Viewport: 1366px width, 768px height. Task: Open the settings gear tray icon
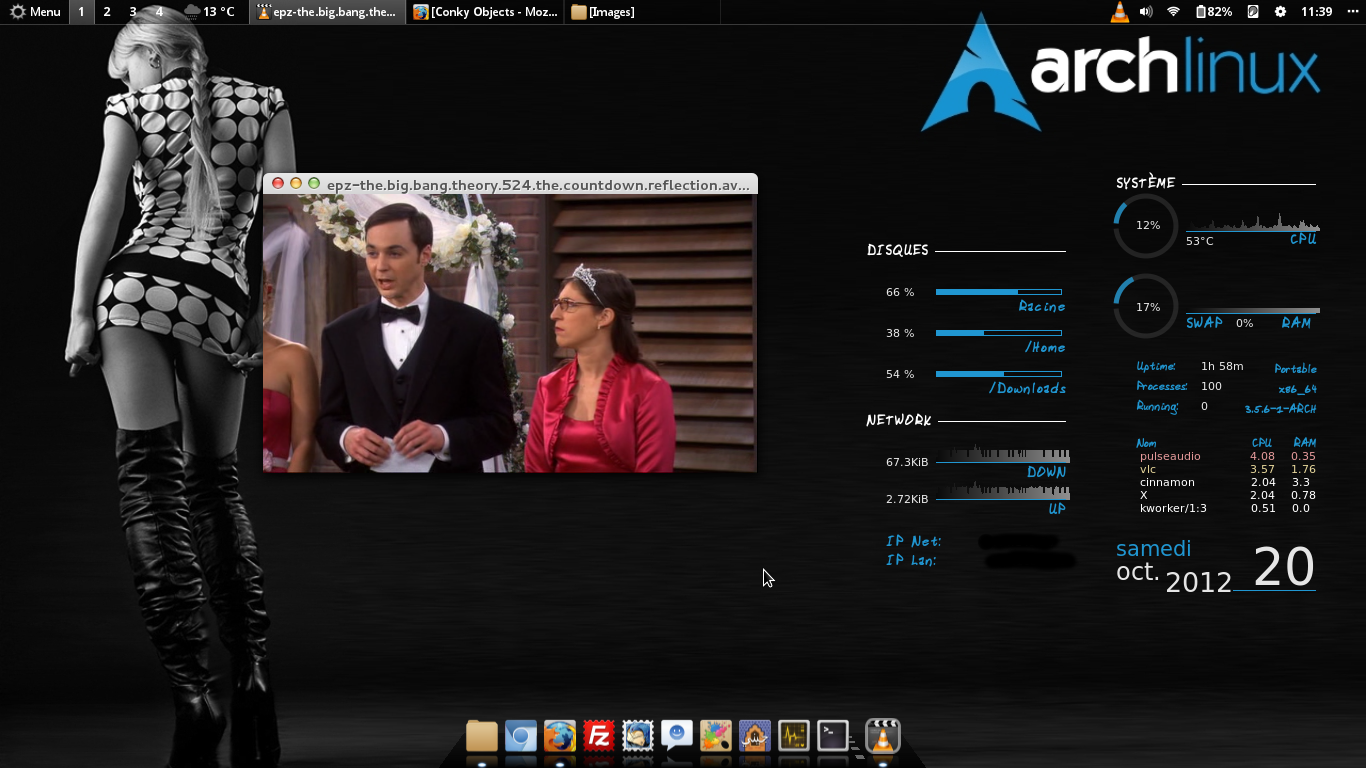click(1280, 12)
